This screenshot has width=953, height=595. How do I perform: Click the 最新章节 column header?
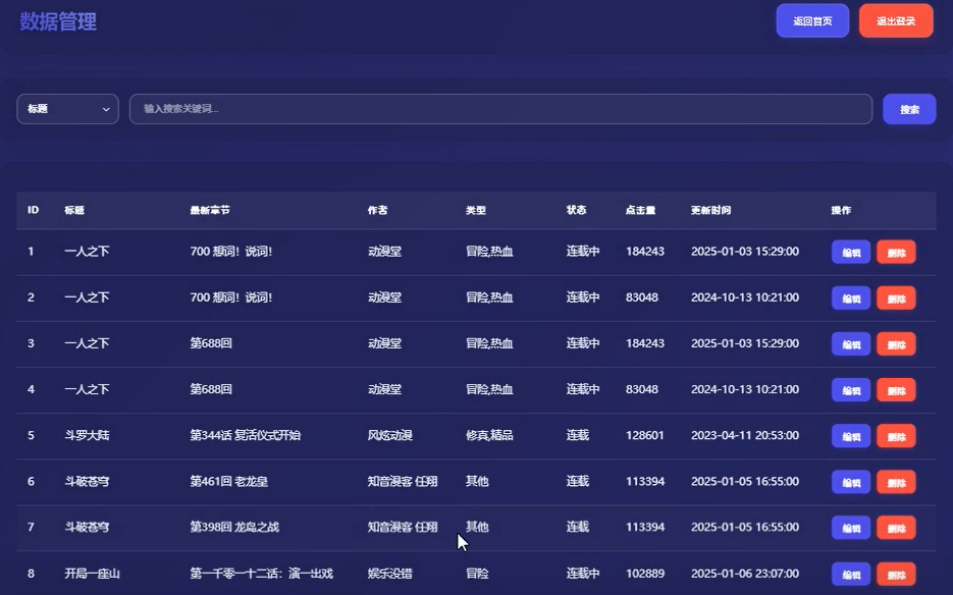pyautogui.click(x=210, y=210)
